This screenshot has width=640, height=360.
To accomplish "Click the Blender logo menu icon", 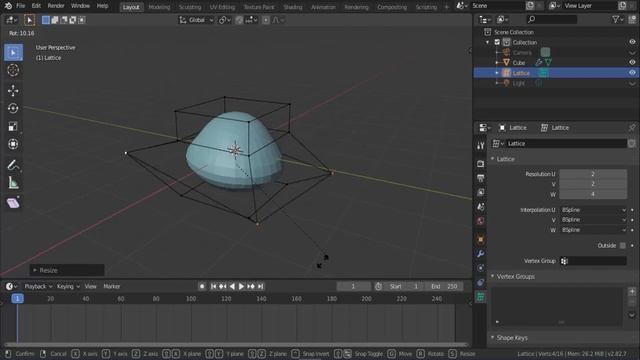I will (x=8, y=6).
